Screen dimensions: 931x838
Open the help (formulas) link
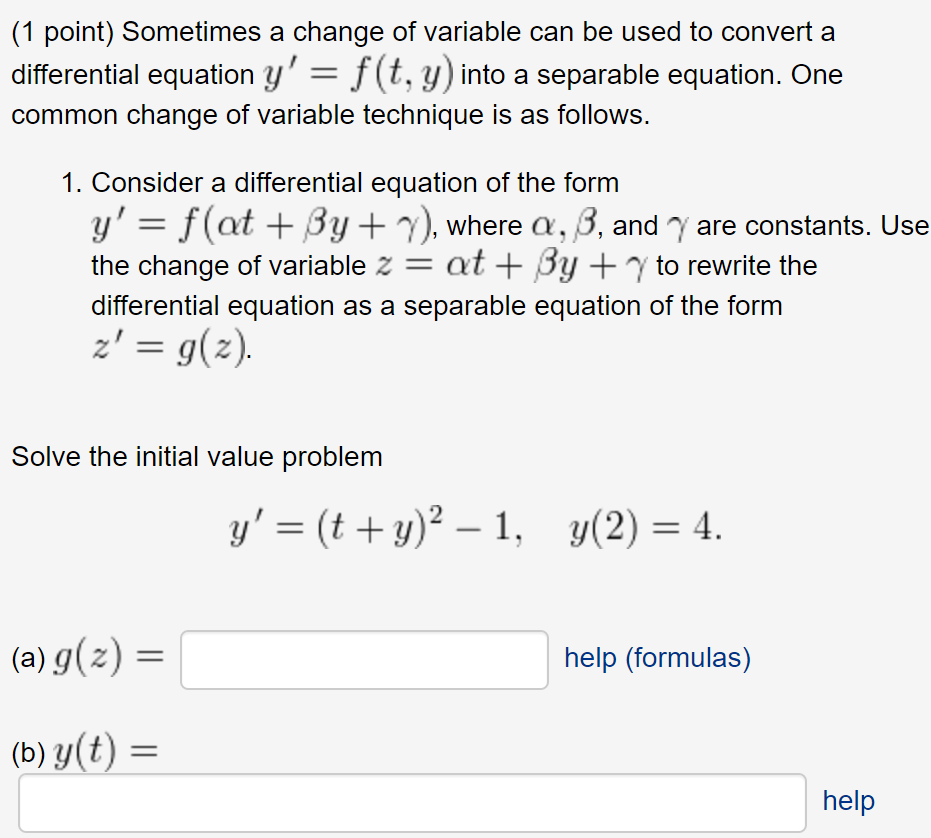[x=655, y=658]
